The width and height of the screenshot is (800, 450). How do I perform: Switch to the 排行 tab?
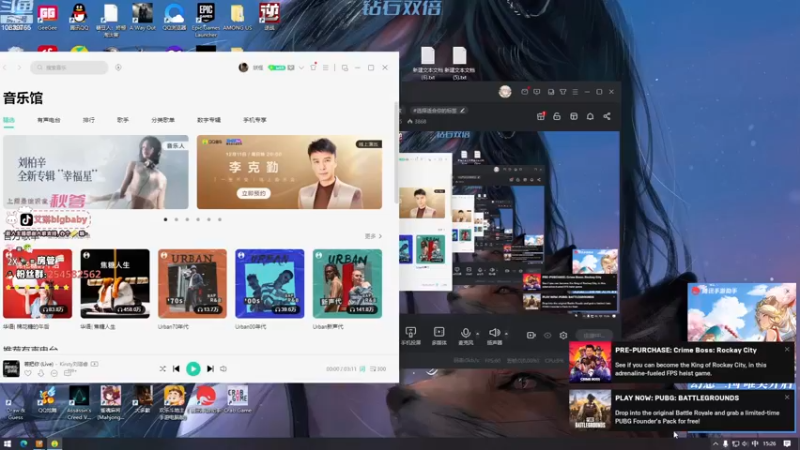click(x=89, y=120)
